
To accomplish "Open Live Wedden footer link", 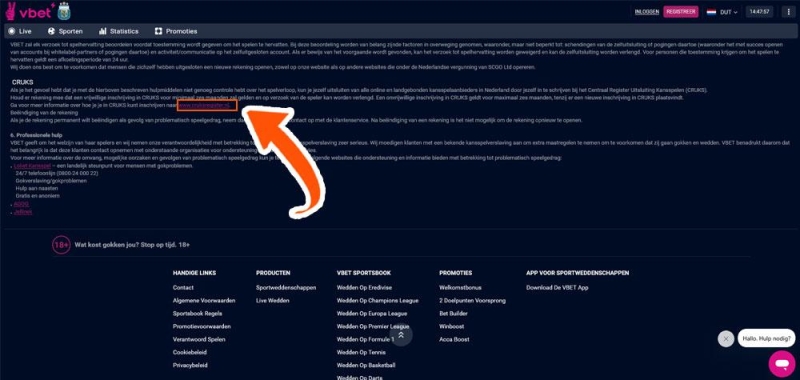I will [272, 300].
